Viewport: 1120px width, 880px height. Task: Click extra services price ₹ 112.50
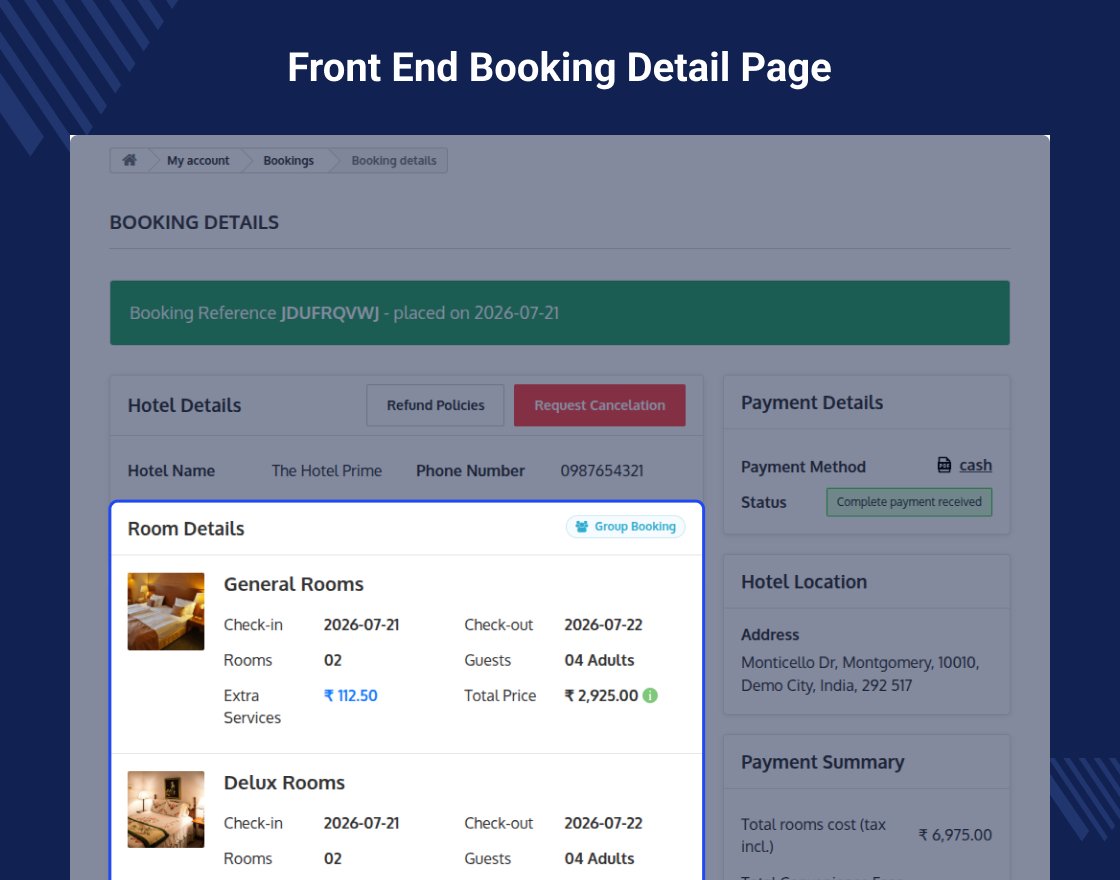351,696
